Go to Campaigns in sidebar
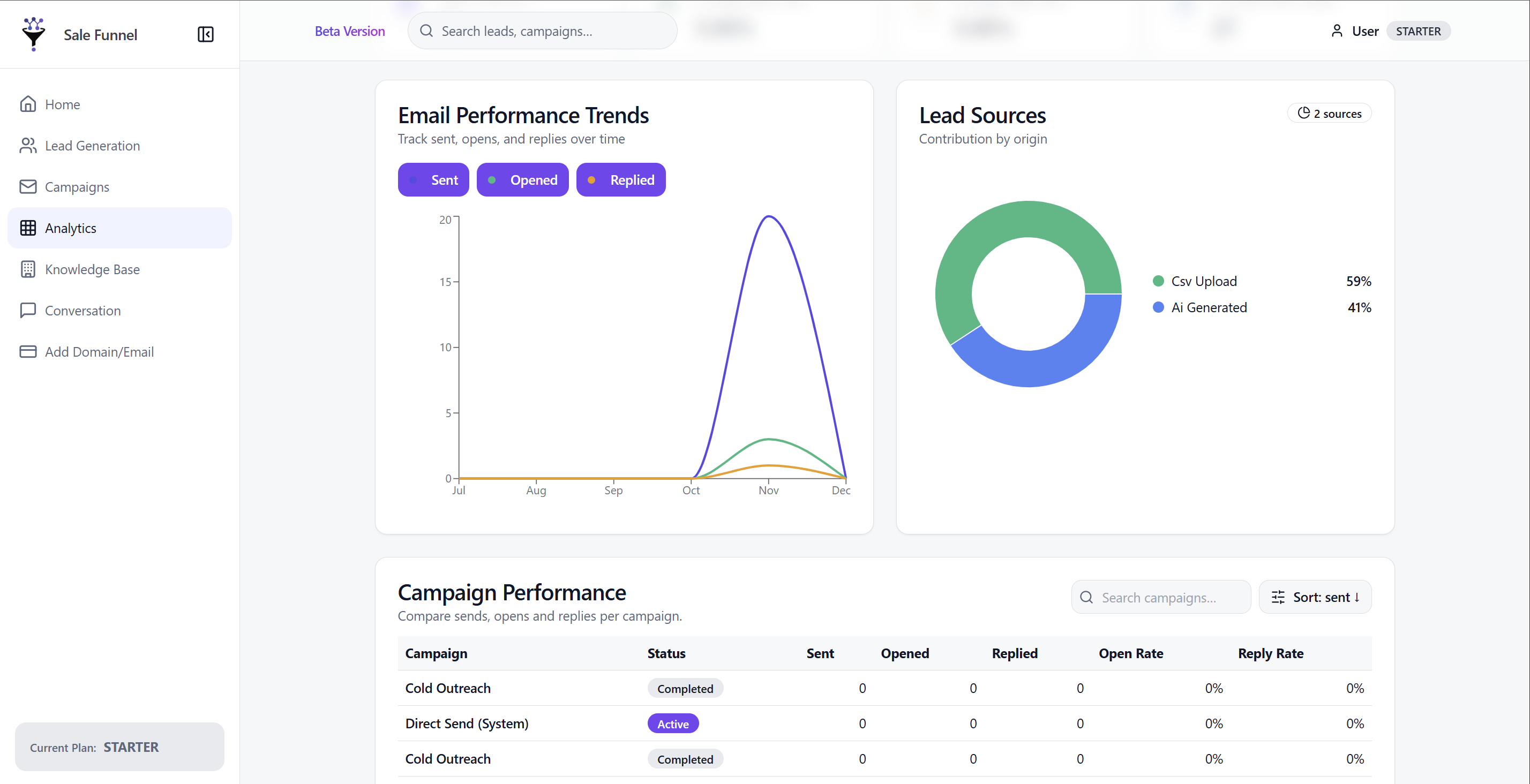This screenshot has height=784, width=1530. pos(77,186)
